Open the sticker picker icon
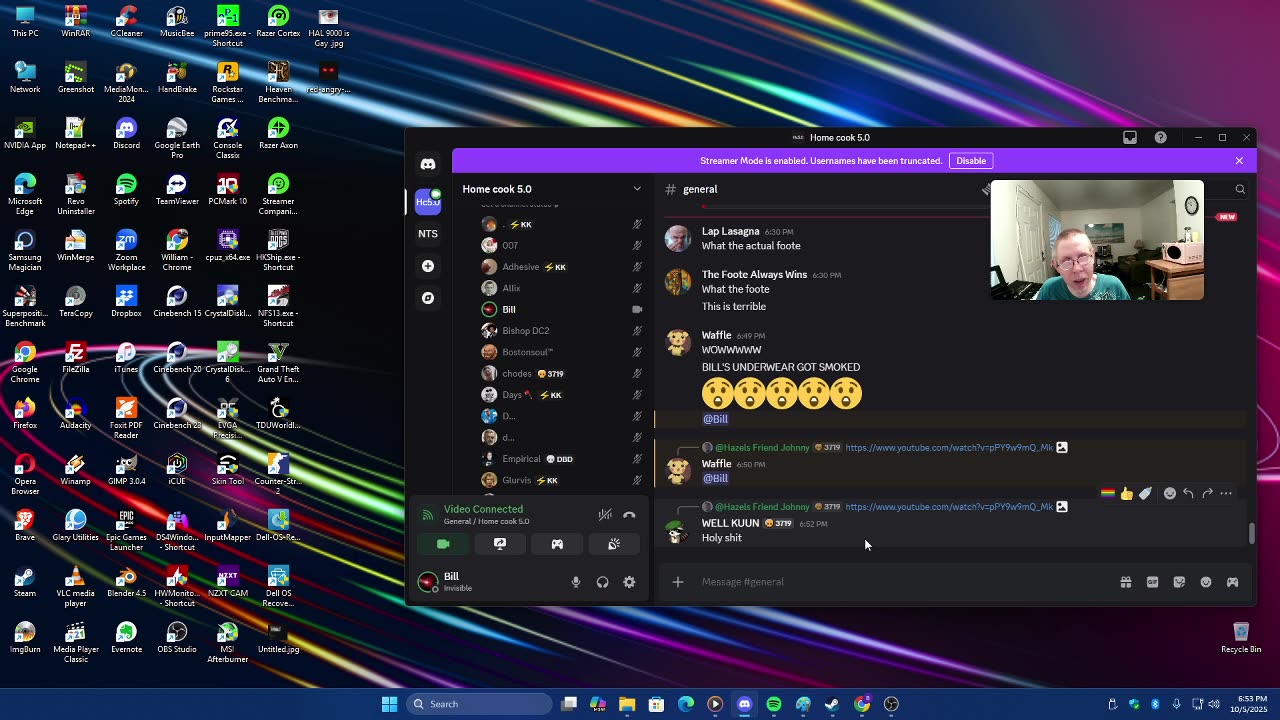This screenshot has height=720, width=1280. tap(1179, 582)
